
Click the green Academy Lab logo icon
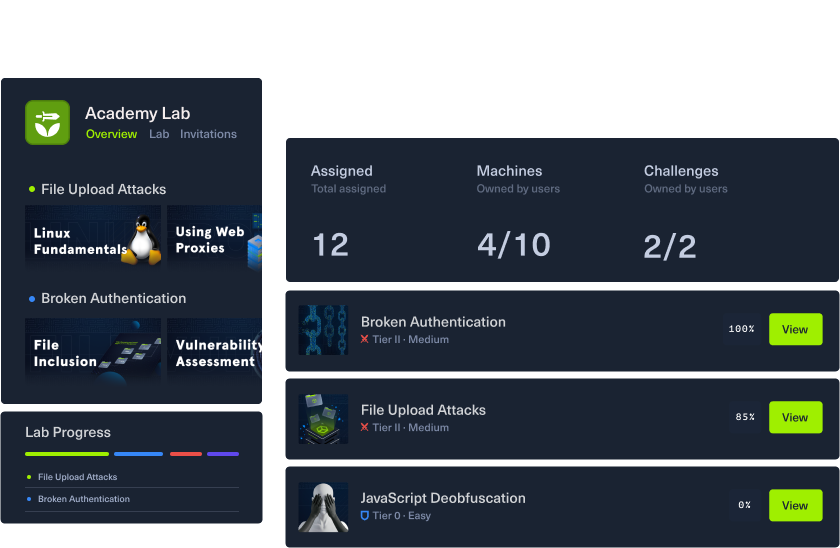(x=47, y=122)
